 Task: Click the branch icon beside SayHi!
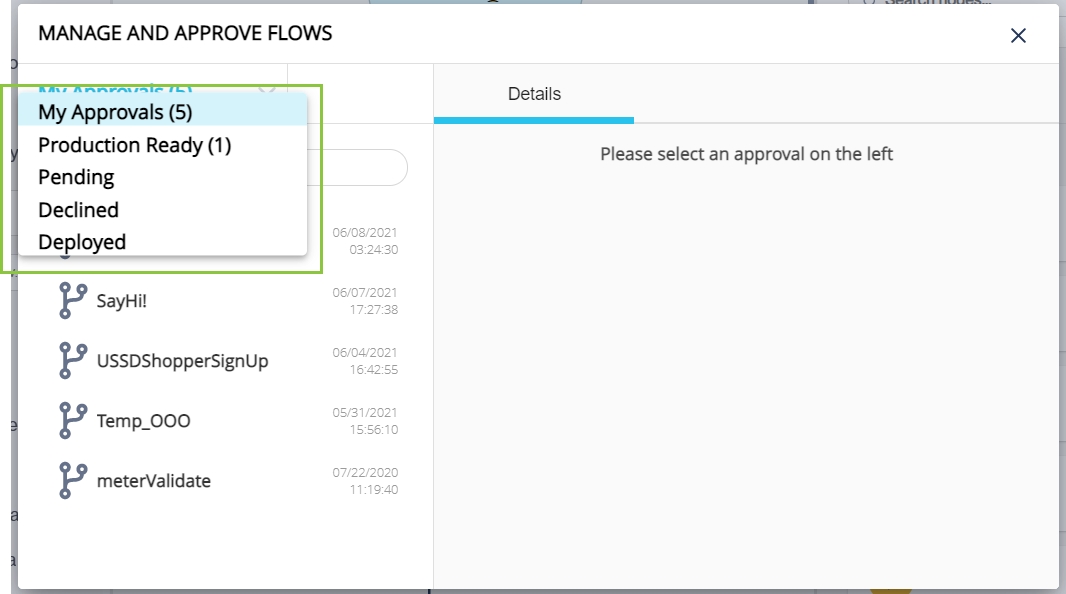point(72,300)
